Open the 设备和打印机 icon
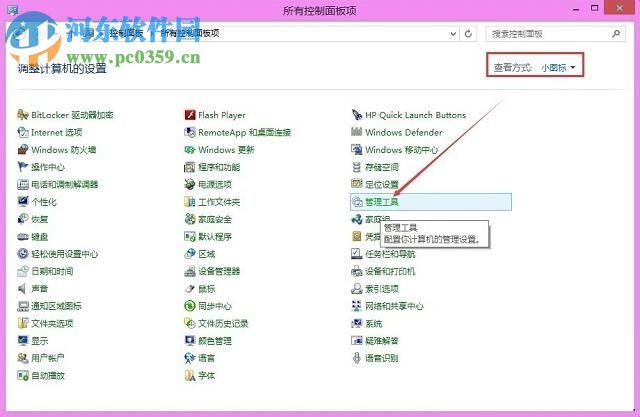640x417 pixels. click(x=357, y=271)
